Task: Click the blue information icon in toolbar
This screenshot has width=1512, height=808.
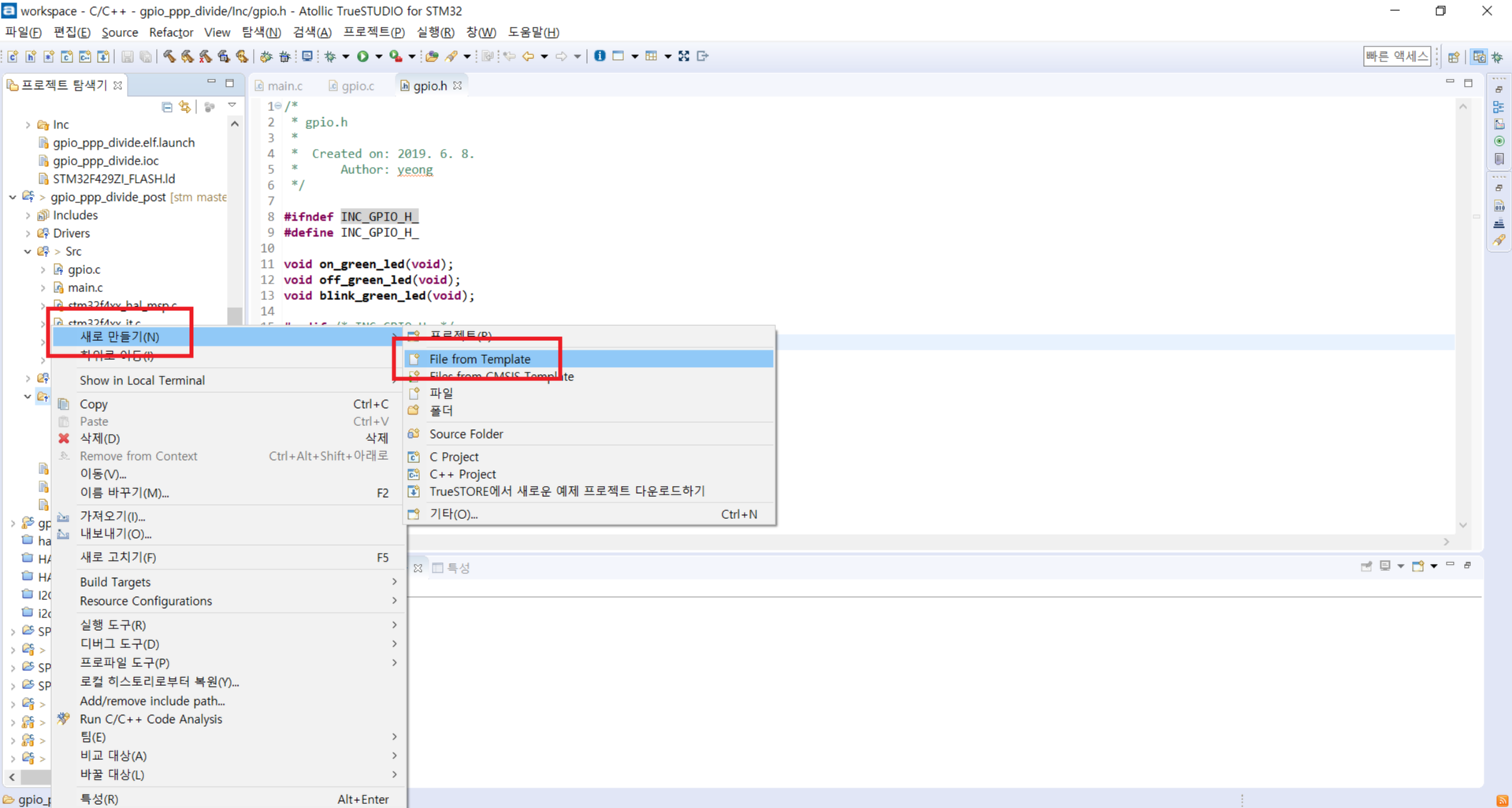Action: pos(600,56)
